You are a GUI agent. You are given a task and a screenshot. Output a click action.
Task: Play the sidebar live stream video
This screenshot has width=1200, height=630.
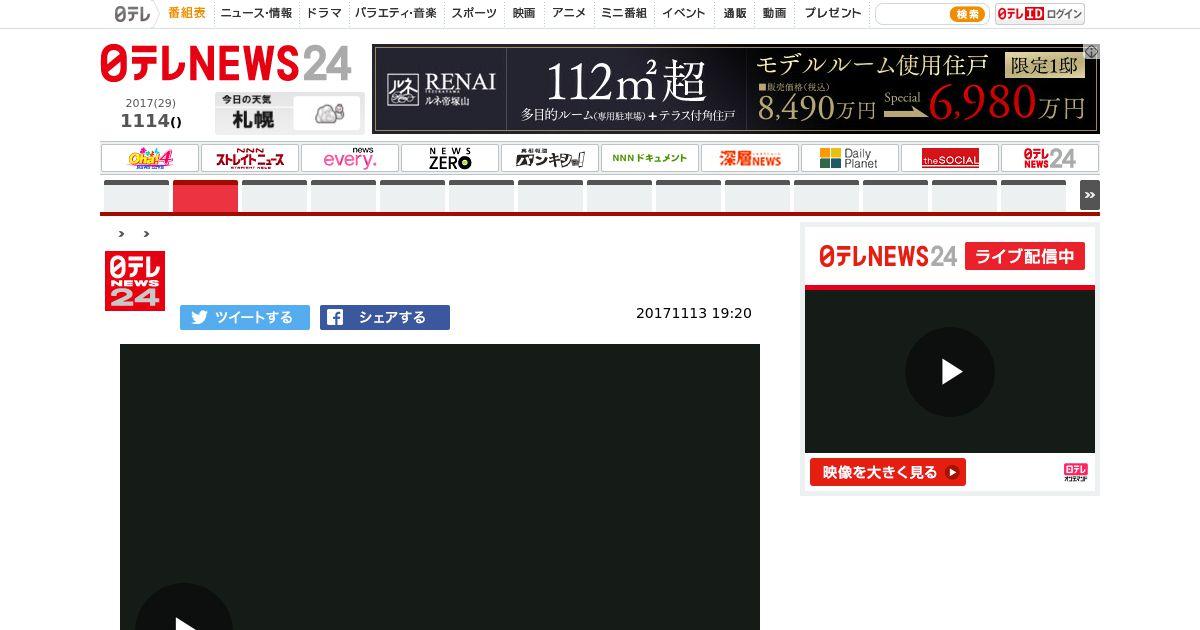pyautogui.click(x=950, y=372)
